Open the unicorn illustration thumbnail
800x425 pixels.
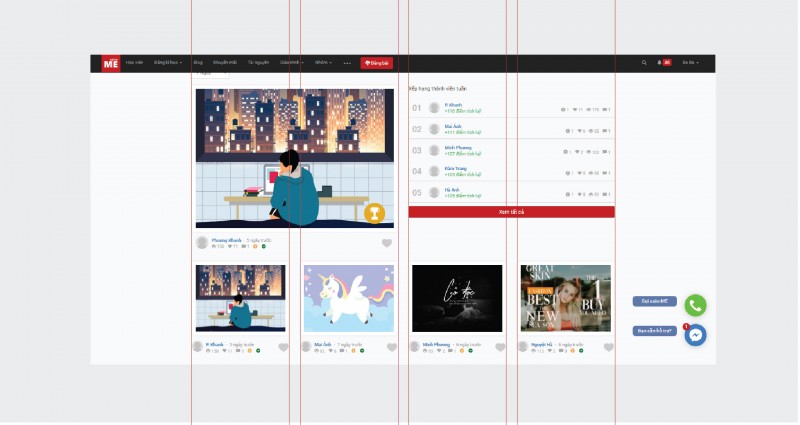pyautogui.click(x=349, y=298)
